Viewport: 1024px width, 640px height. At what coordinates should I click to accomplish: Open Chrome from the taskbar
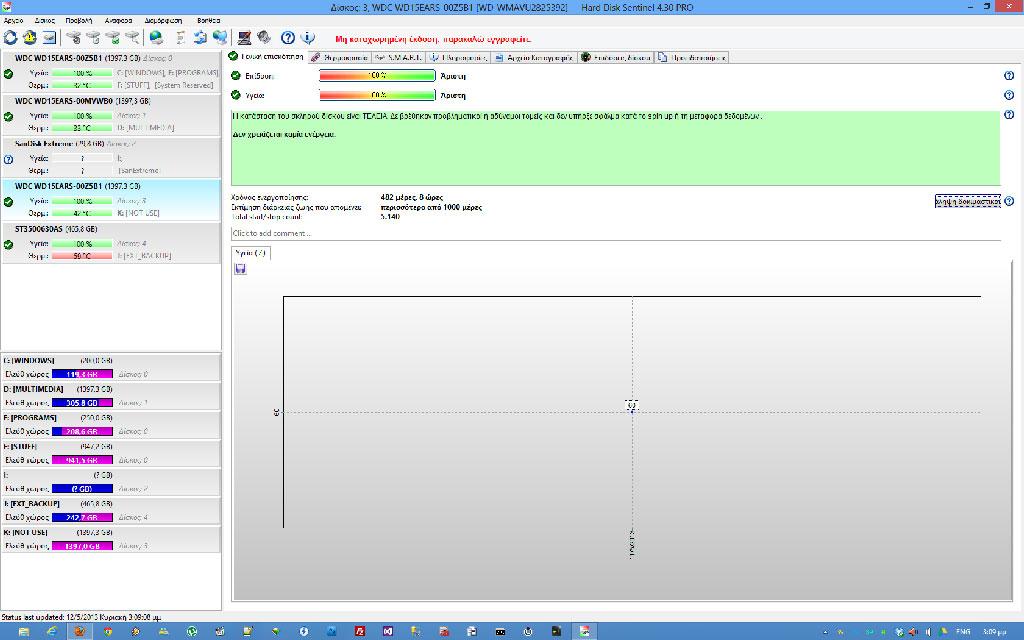pyautogui.click(x=108, y=632)
